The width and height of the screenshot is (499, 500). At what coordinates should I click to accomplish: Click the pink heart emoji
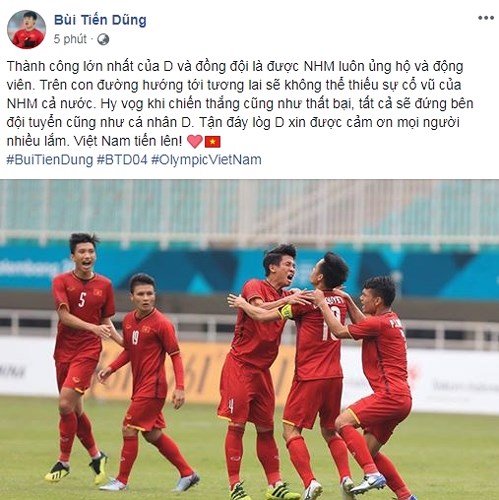(x=195, y=142)
